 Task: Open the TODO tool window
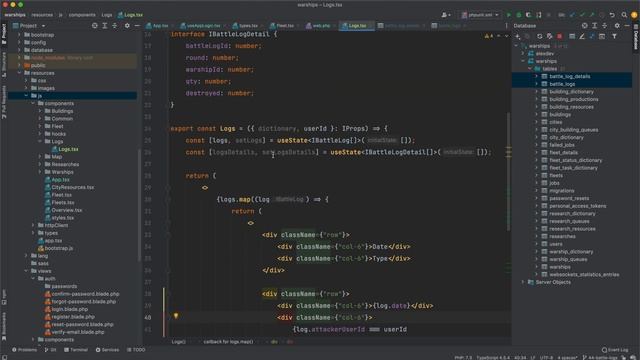136,350
